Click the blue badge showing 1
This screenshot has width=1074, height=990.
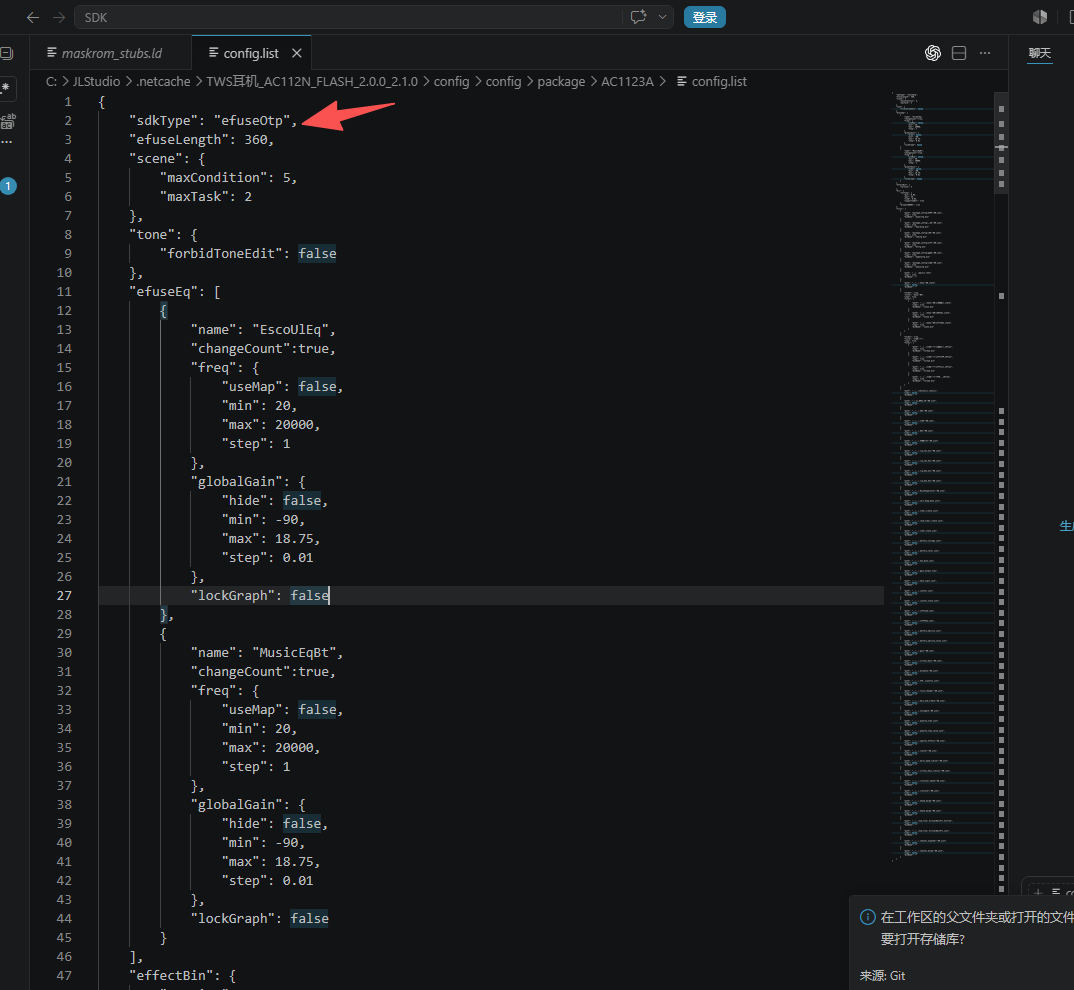(8, 186)
